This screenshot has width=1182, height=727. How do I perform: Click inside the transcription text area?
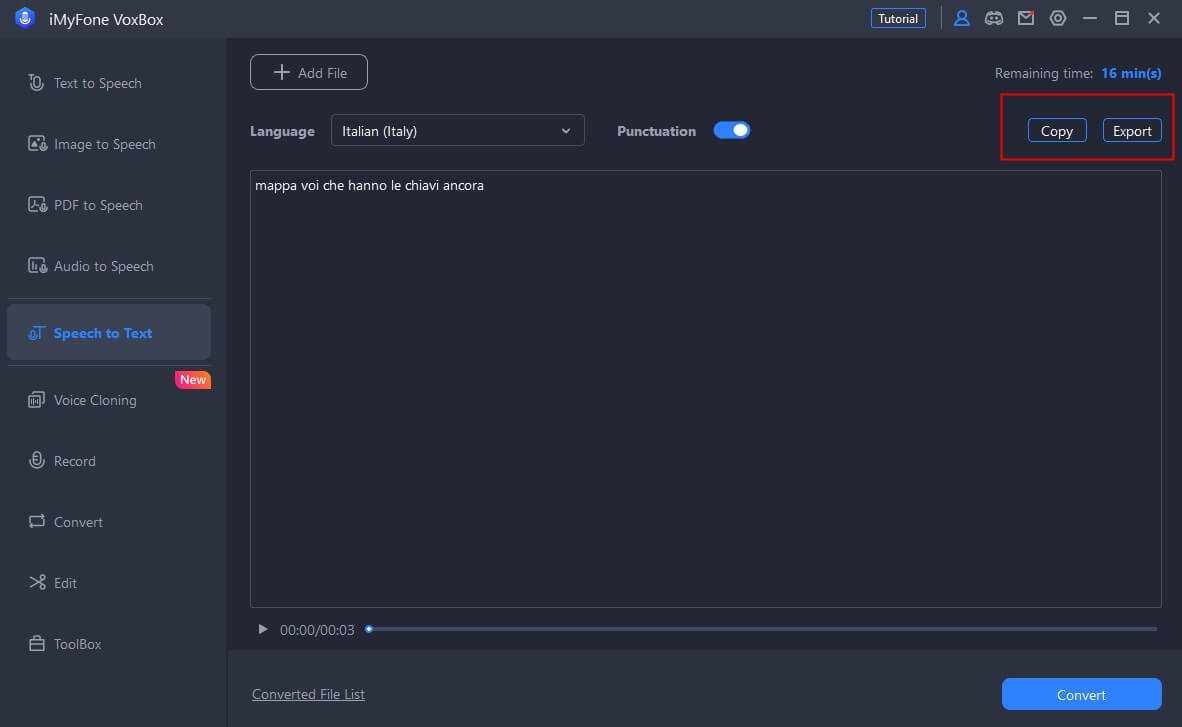point(706,388)
